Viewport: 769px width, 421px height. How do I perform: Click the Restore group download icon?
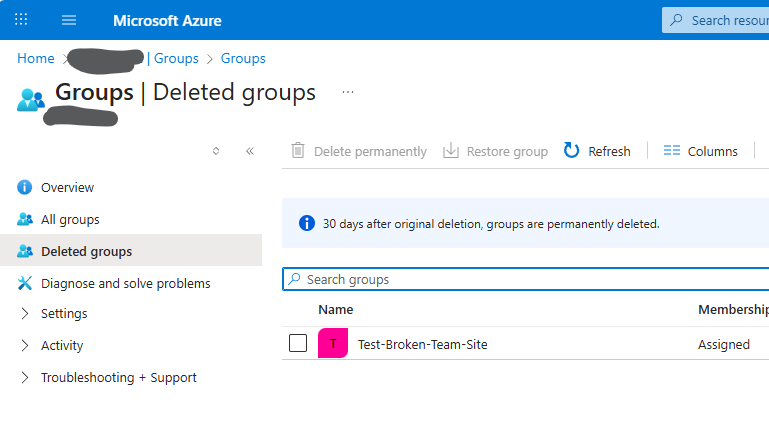coord(451,151)
